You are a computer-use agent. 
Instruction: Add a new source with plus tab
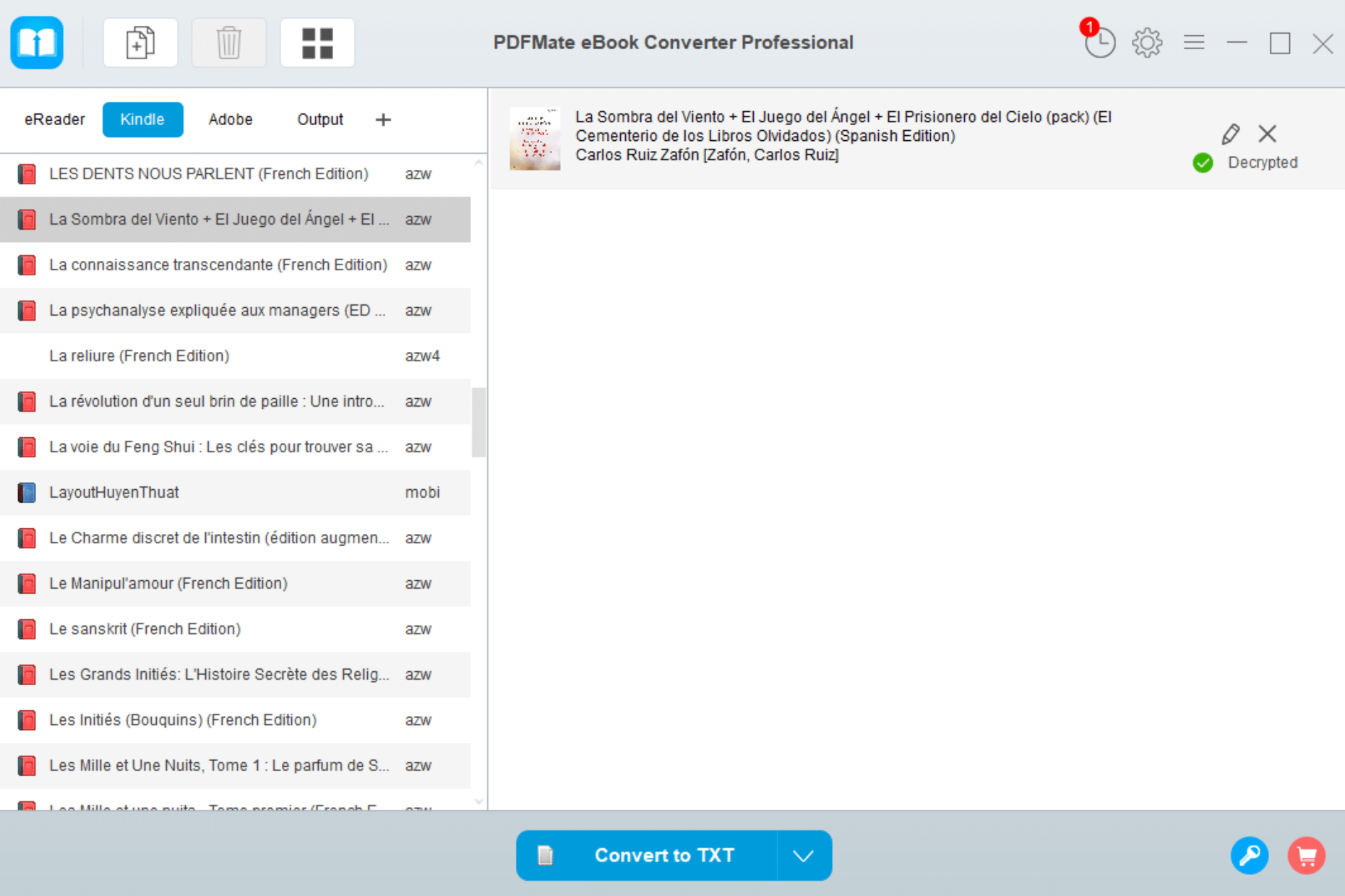(383, 120)
